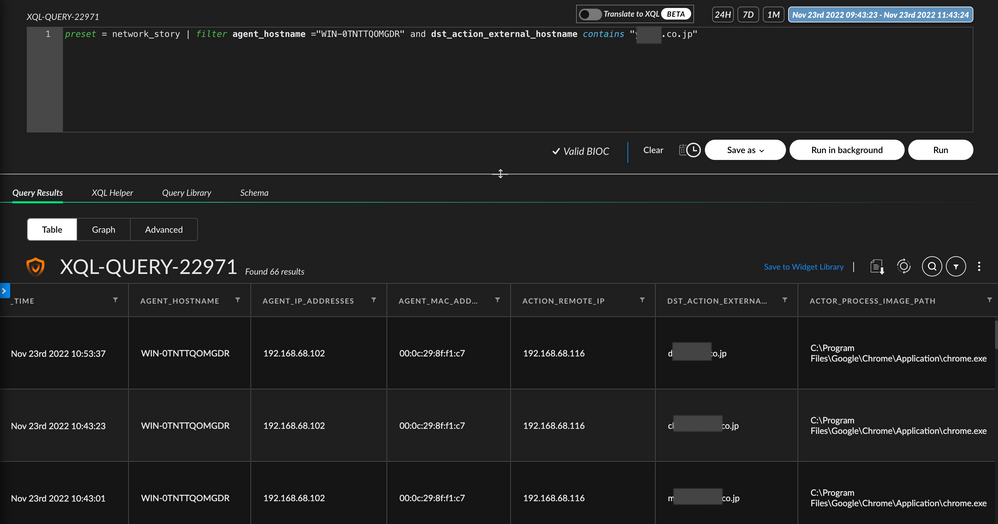Switch to the Graph view tab
Viewport: 998px width, 524px height.
(x=104, y=229)
